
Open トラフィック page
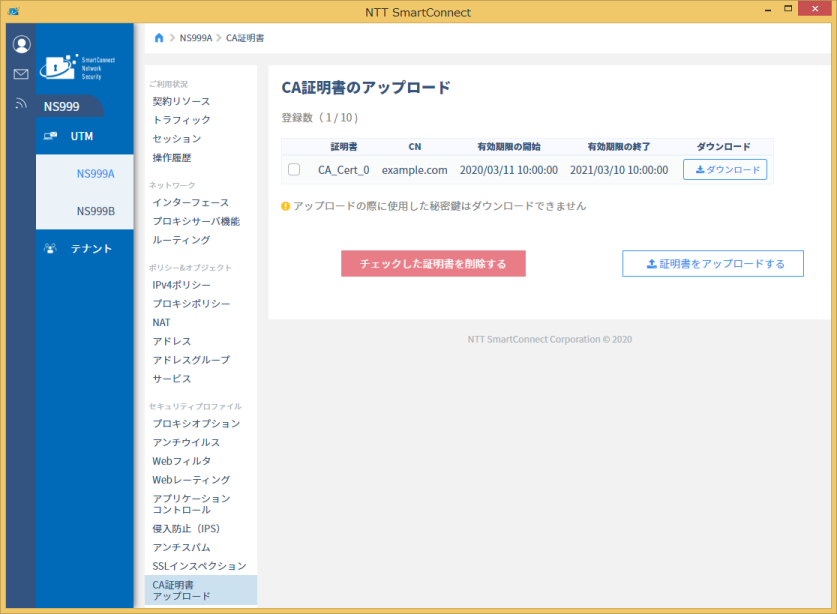tap(181, 120)
